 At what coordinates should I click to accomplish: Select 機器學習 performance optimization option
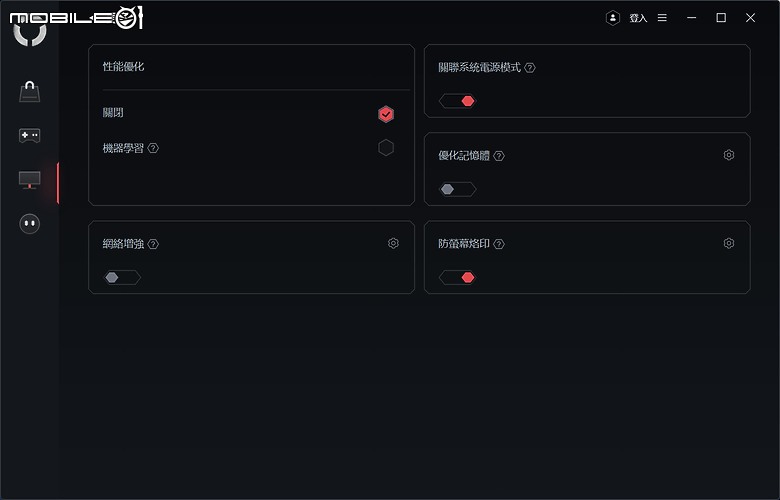[386, 148]
